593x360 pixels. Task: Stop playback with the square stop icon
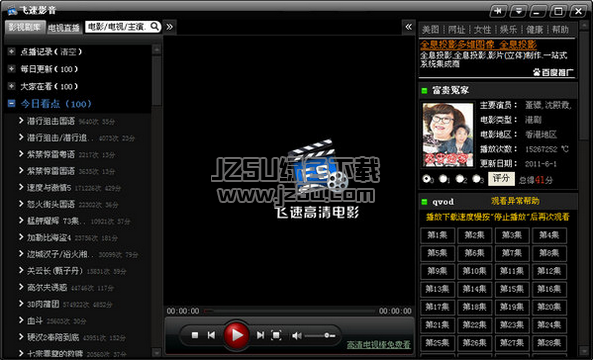tap(195, 335)
